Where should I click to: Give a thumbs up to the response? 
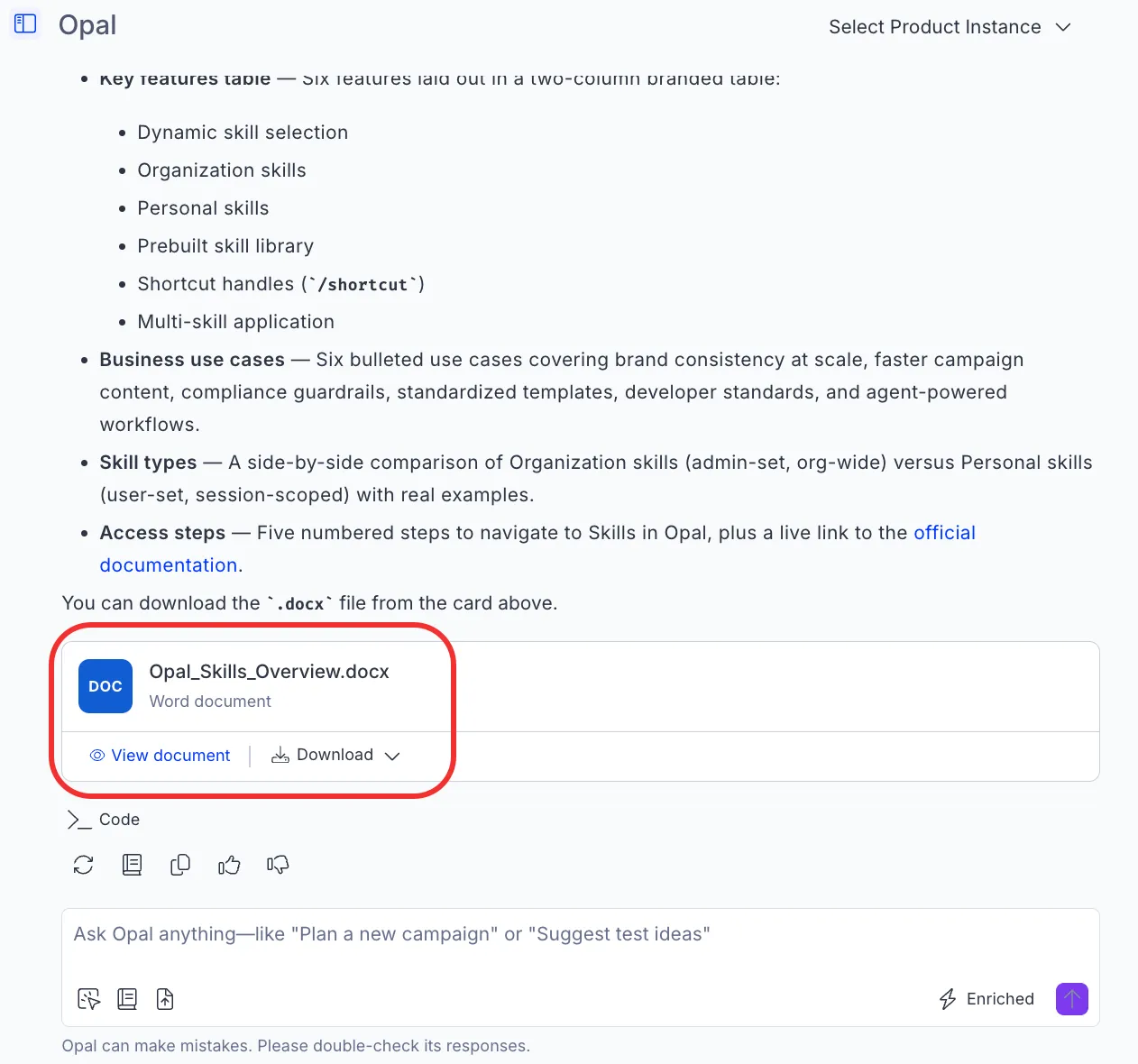(x=229, y=865)
